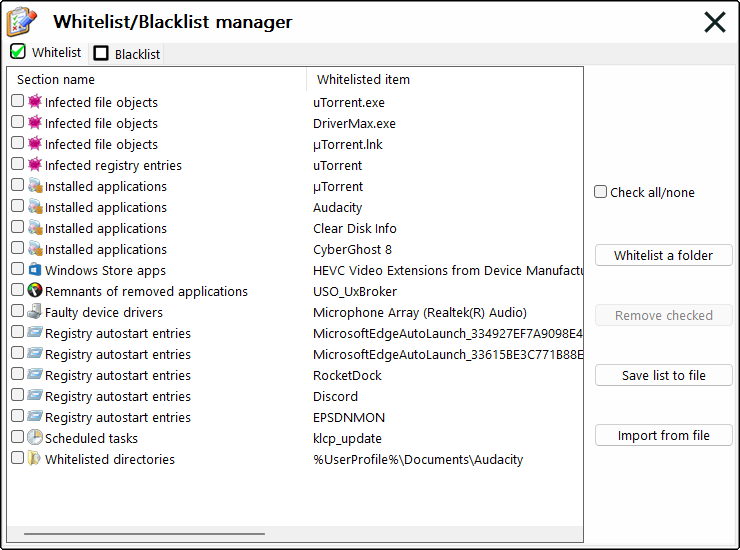740x550 pixels.
Task: Sort by Section name column header
Action: coord(157,79)
